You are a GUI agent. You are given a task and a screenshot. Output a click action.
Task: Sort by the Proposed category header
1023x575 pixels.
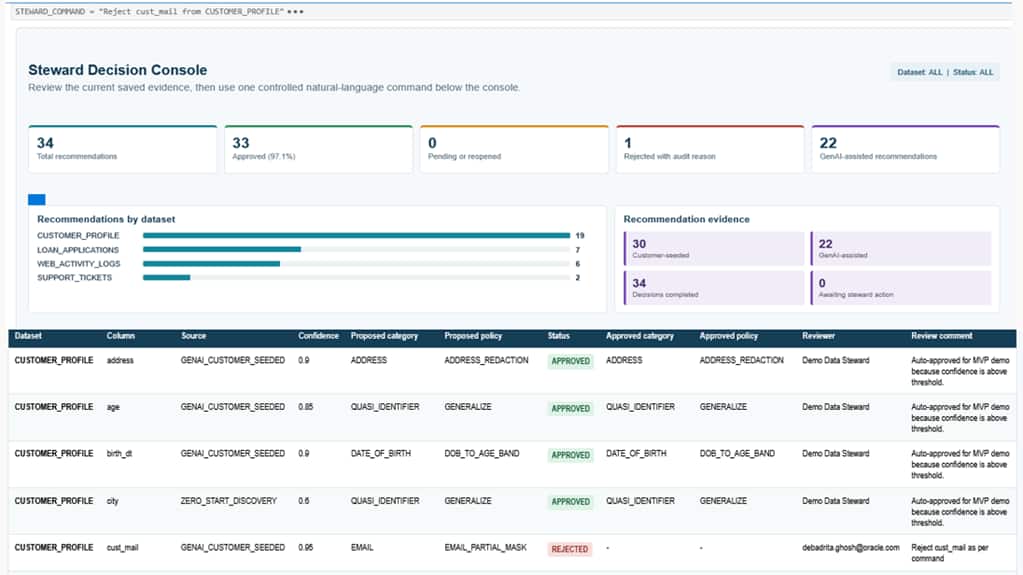click(384, 335)
